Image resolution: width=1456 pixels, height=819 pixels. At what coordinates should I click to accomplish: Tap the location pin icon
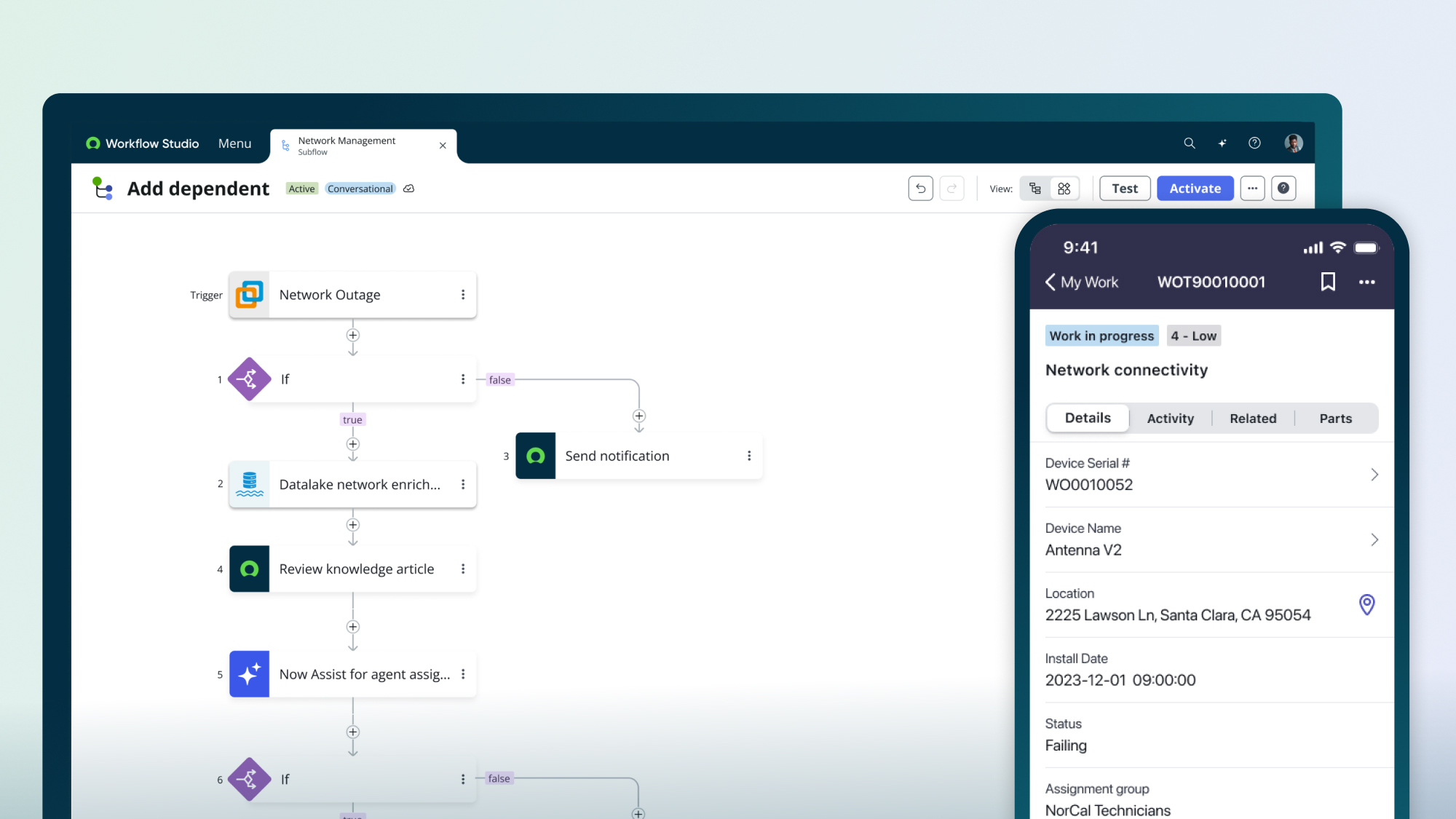(x=1366, y=604)
